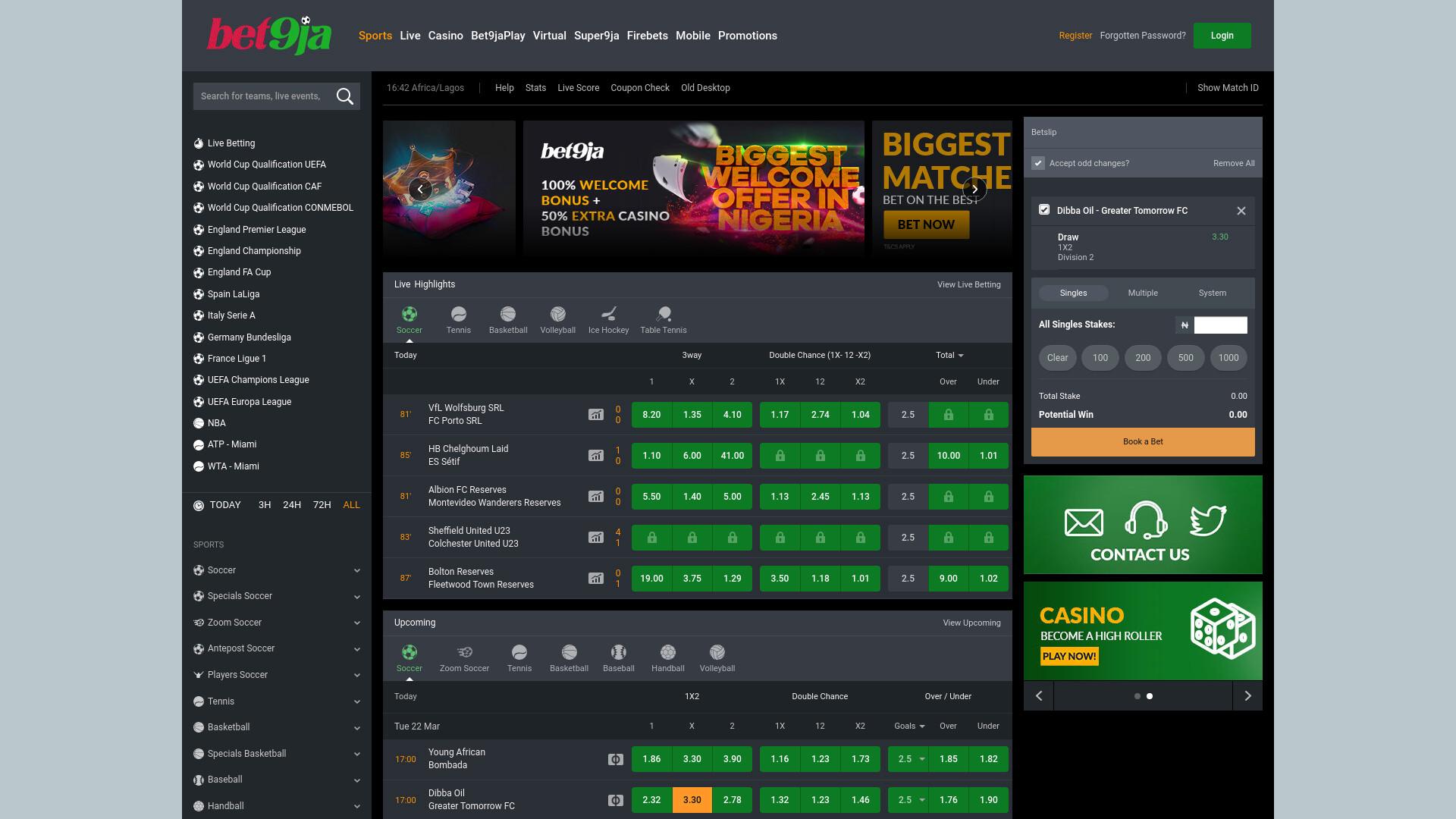Open stats icon for HB Chelghoum Laid match

click(596, 456)
